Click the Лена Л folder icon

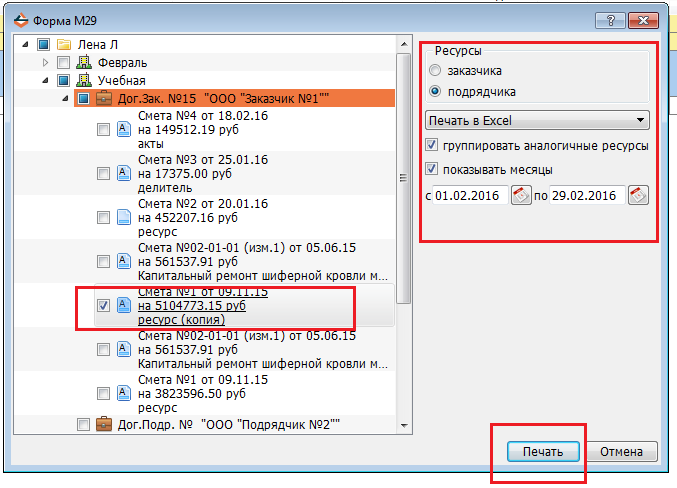(64, 44)
